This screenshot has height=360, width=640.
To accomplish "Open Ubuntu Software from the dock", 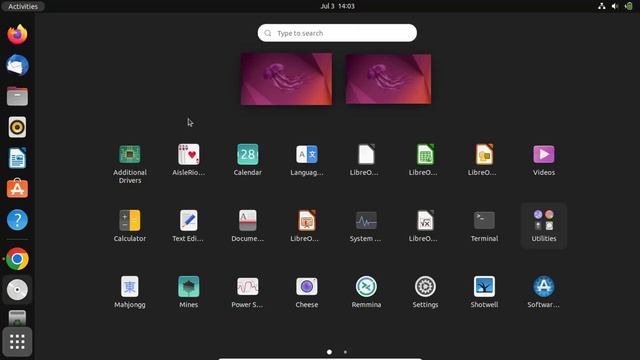I will (17, 189).
